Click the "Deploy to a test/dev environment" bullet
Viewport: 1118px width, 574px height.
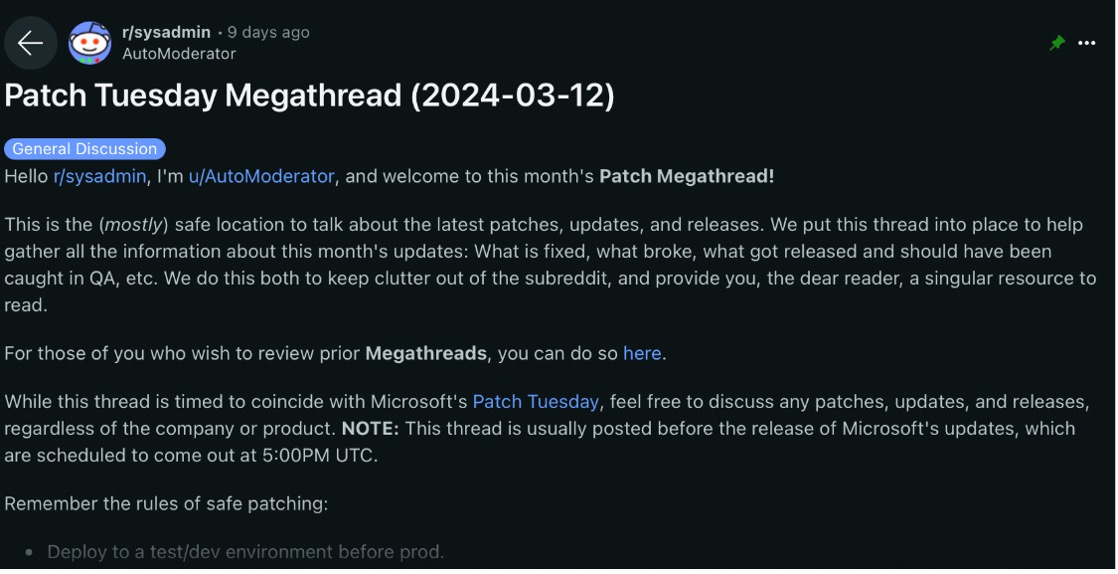[245, 552]
